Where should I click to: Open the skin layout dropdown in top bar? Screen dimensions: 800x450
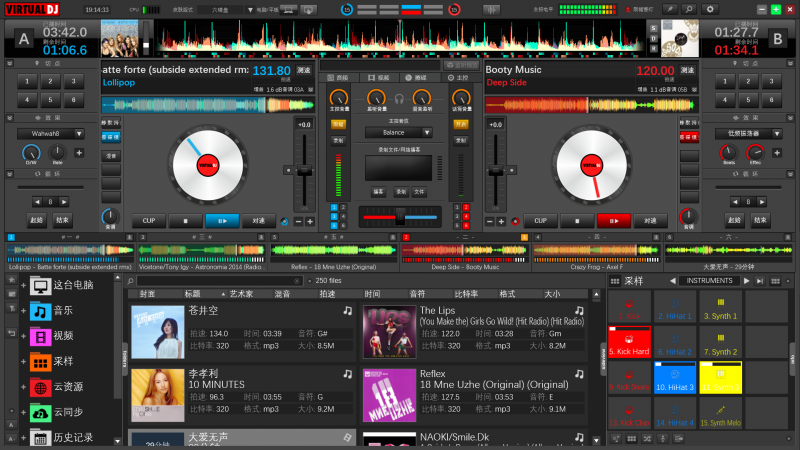click(250, 10)
